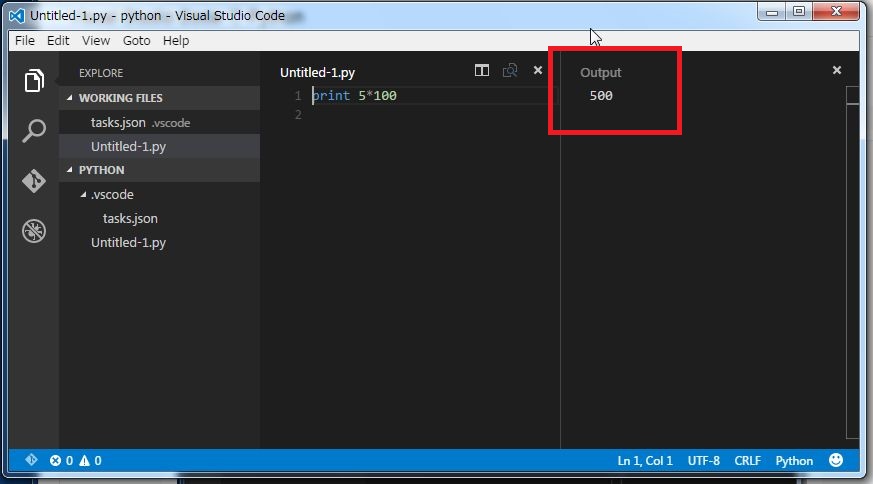Screen dimensions: 873x484
Task: Collapse the WORKING FILES section
Action: (70, 97)
